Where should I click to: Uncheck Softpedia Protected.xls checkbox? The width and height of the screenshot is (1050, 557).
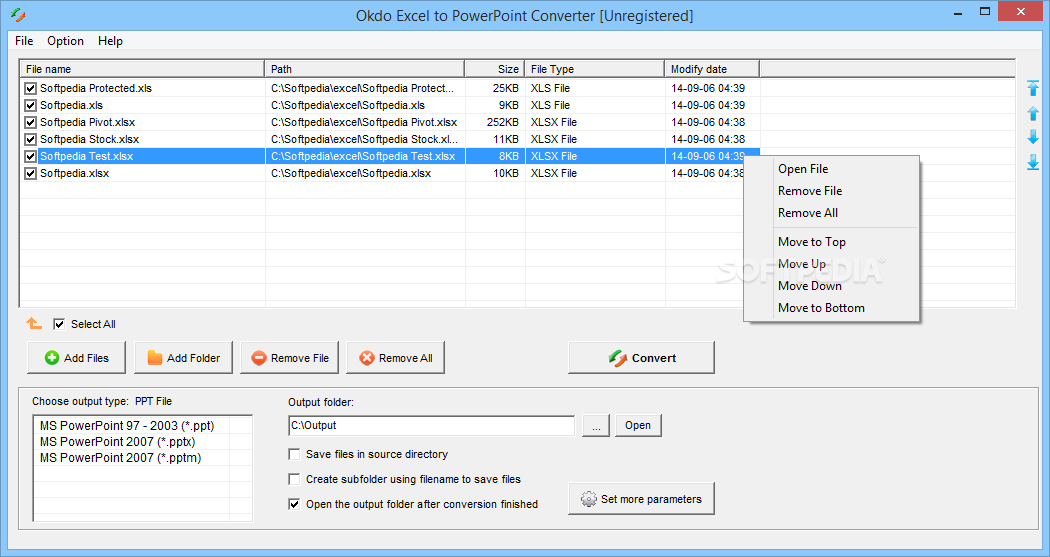click(x=30, y=88)
